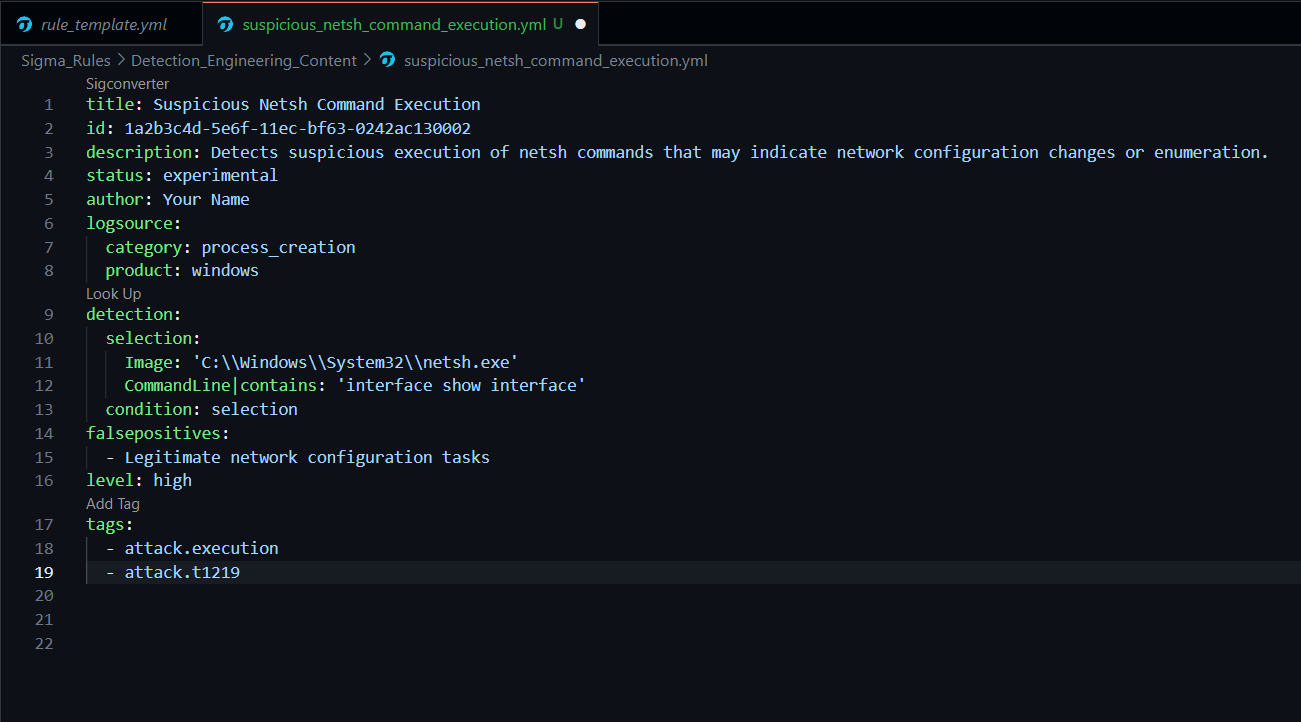Screen dimensions: 1301x722
Task: Click the file icon on the active suspicious_netsh tab
Action: [x=226, y=24]
